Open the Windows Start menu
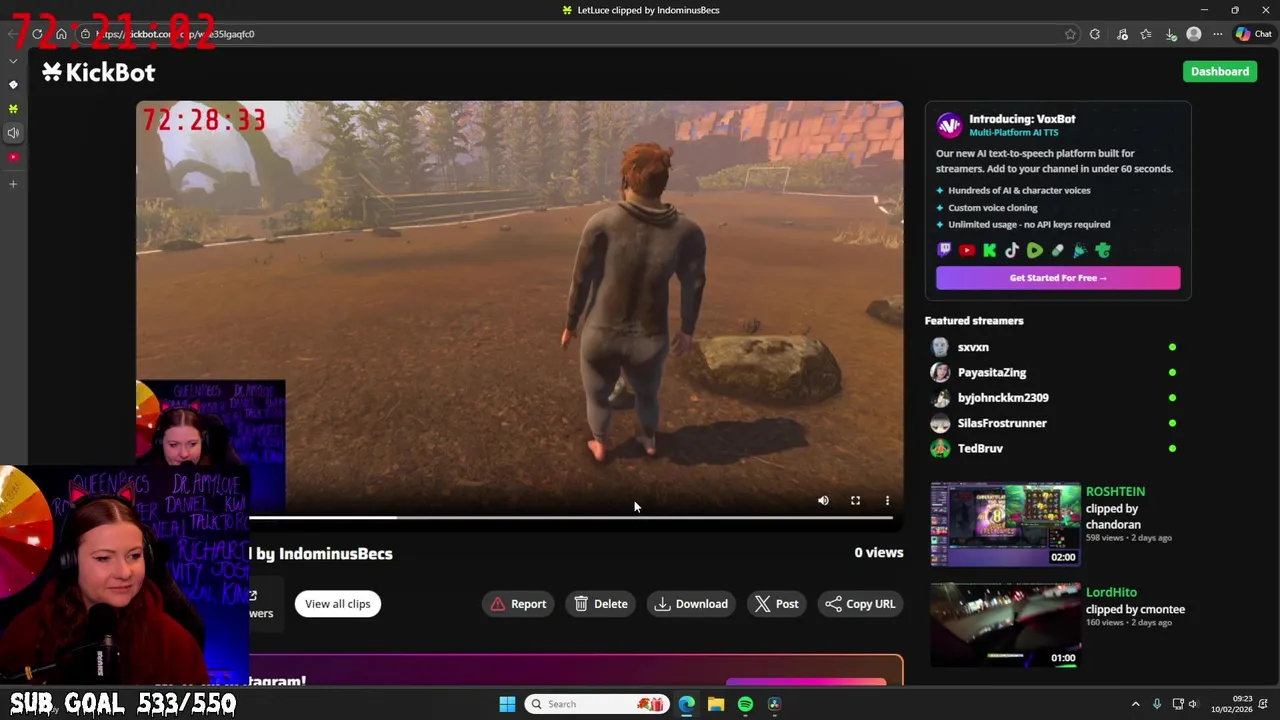The height and width of the screenshot is (720, 1280). [x=507, y=704]
